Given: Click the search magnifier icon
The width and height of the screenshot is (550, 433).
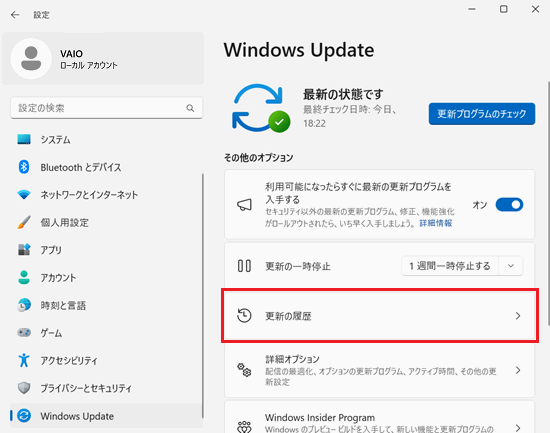Looking at the screenshot, I should 190,108.
